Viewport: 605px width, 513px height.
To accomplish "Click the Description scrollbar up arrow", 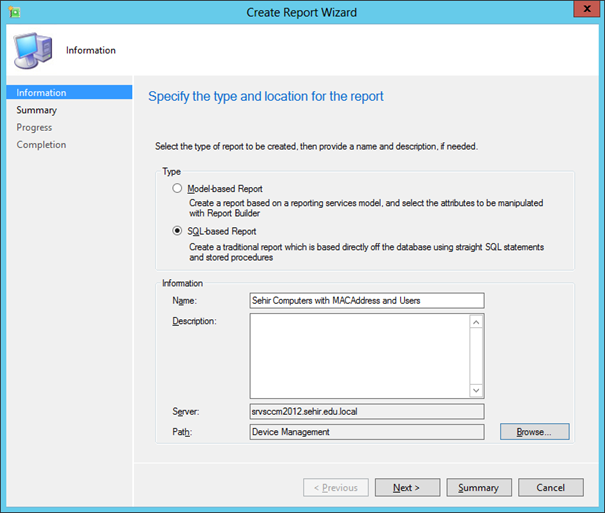I will pos(477,322).
